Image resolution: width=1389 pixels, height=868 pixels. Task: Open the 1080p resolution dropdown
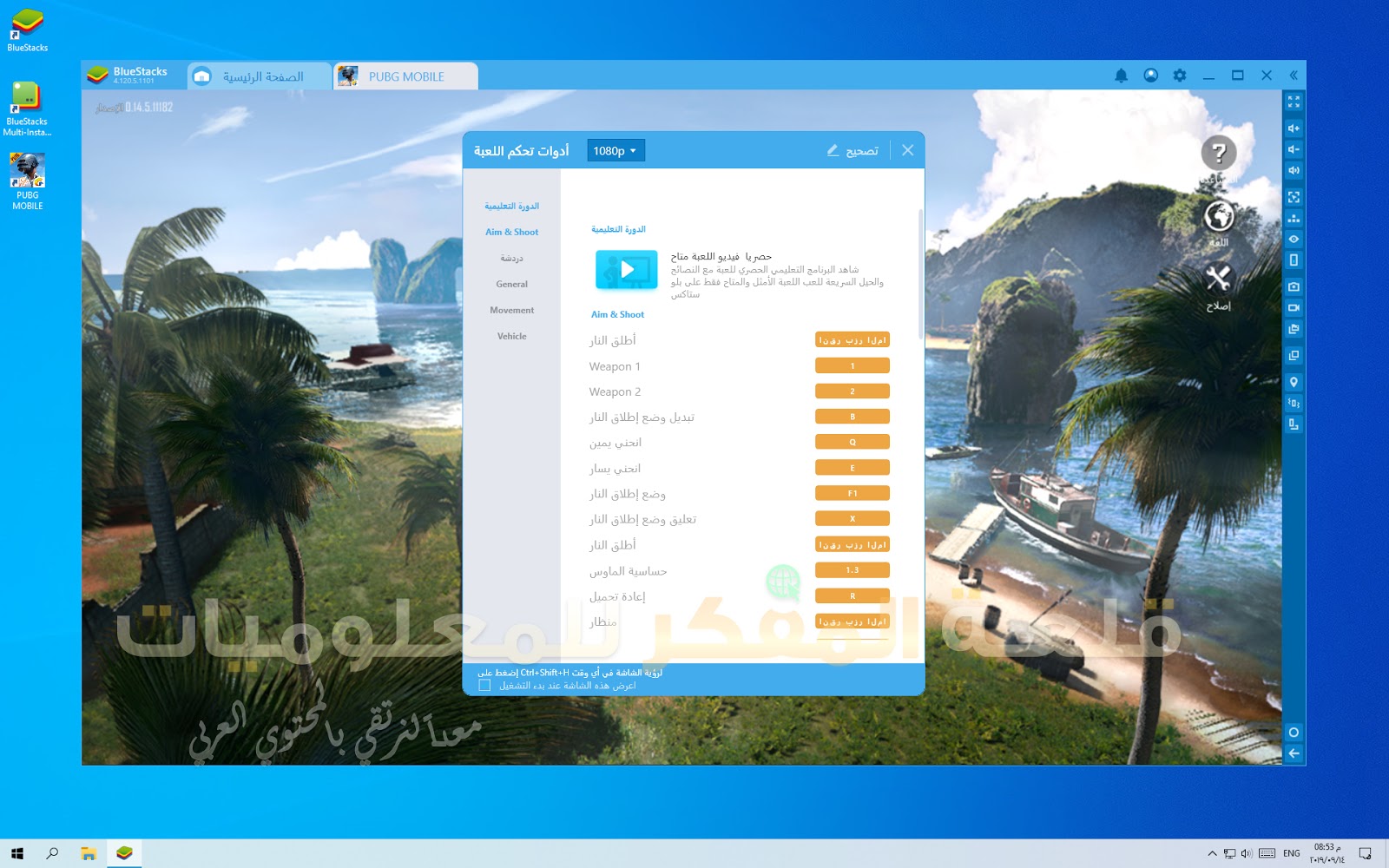616,151
